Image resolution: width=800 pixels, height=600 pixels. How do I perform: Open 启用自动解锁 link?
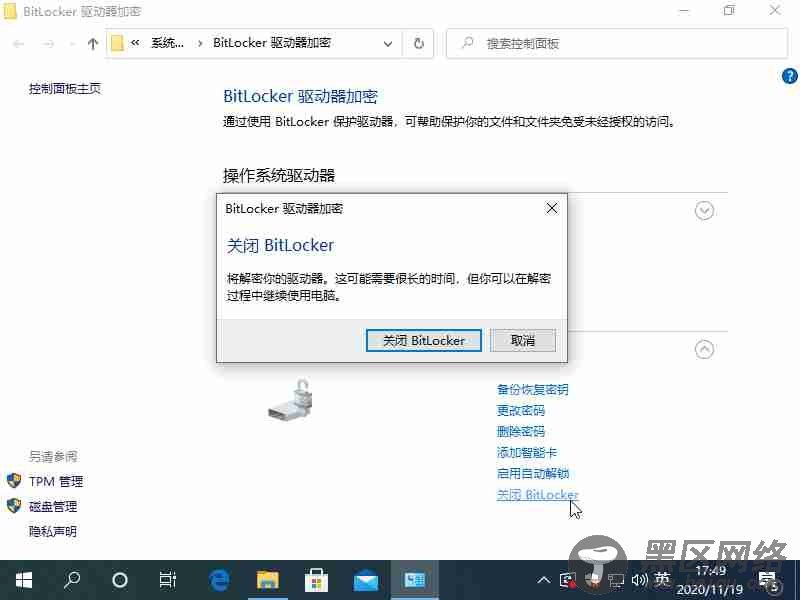coord(533,473)
